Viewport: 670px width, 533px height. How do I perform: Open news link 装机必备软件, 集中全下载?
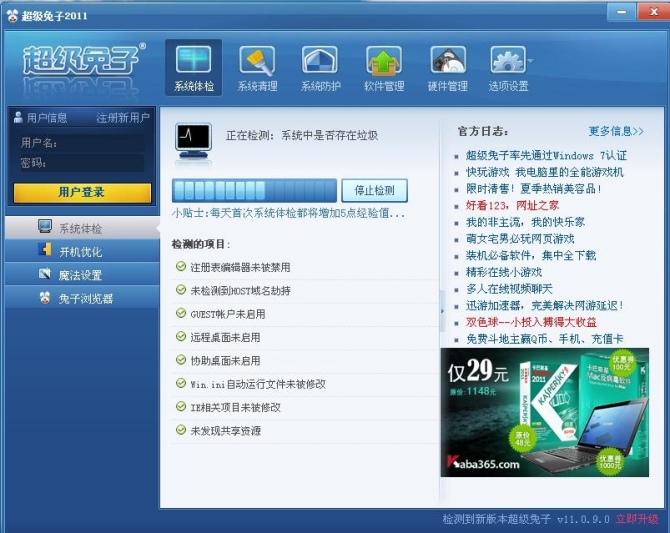(531, 255)
